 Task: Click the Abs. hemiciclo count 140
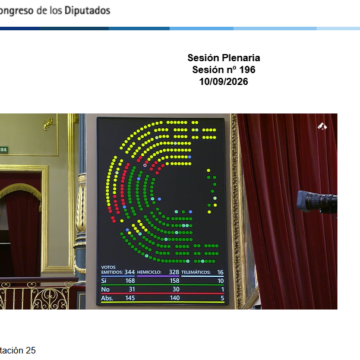click(x=175, y=298)
